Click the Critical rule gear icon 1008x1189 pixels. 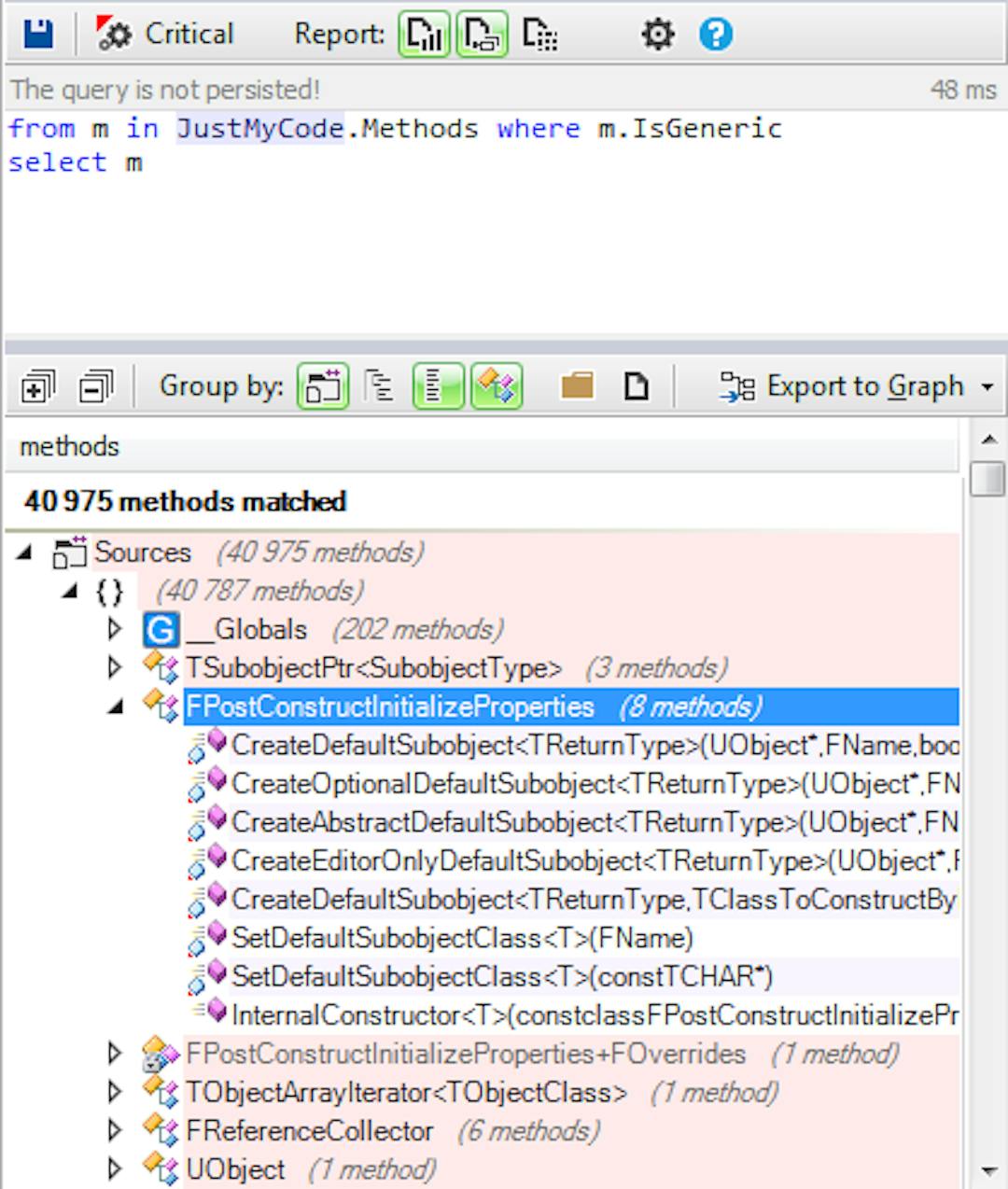[114, 35]
